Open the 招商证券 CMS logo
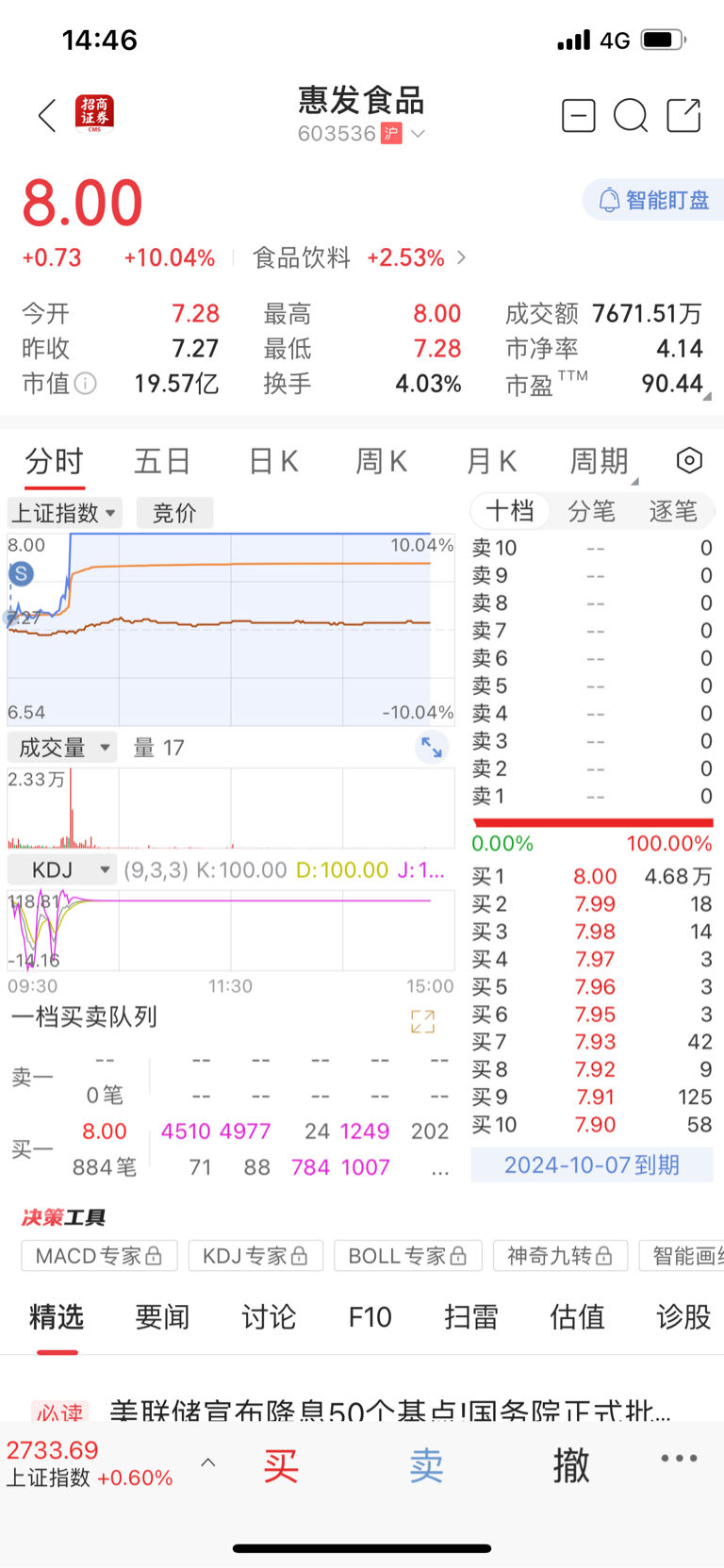This screenshot has width=724, height=1568. click(94, 114)
